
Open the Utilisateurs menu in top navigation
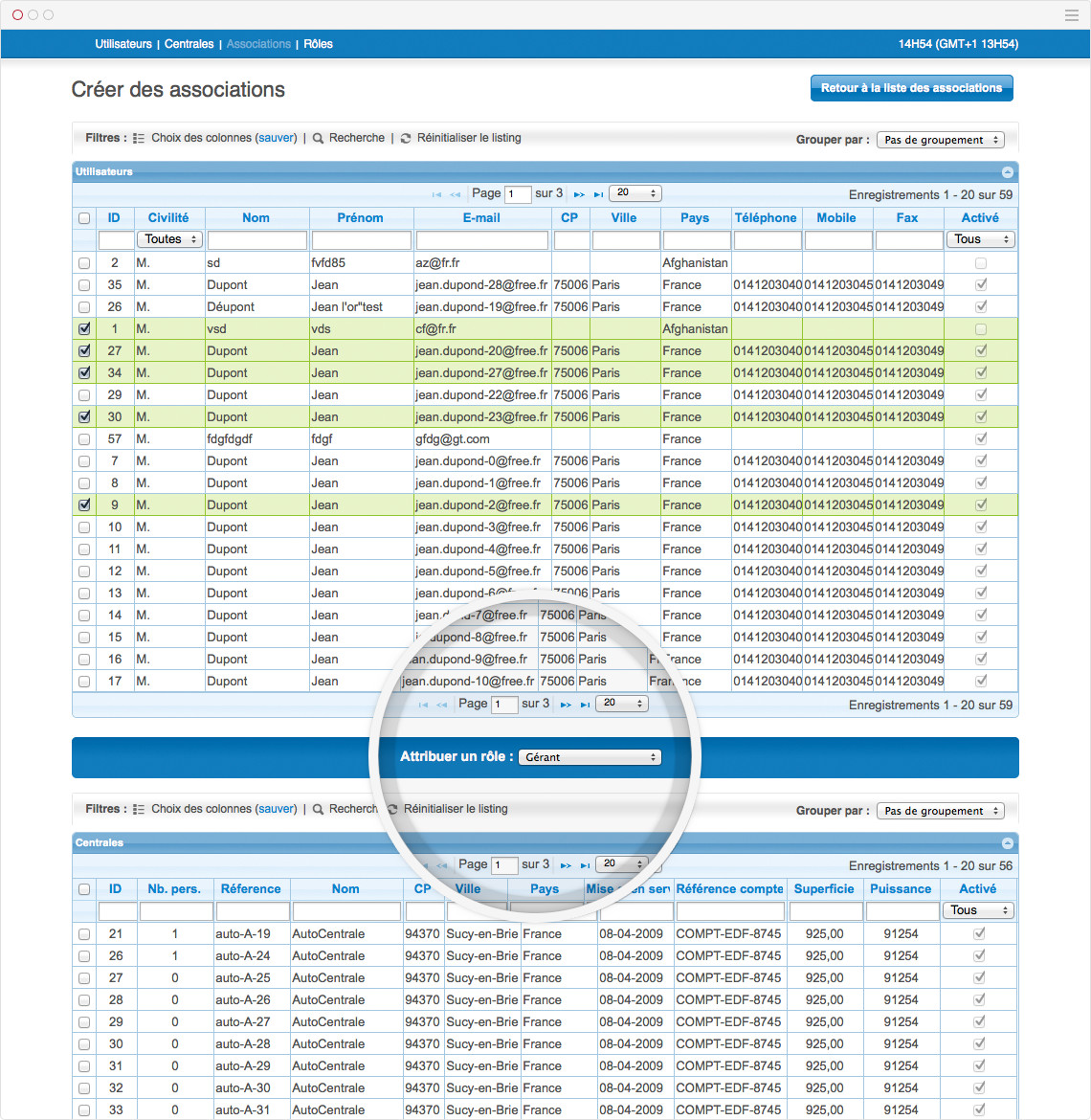point(123,44)
